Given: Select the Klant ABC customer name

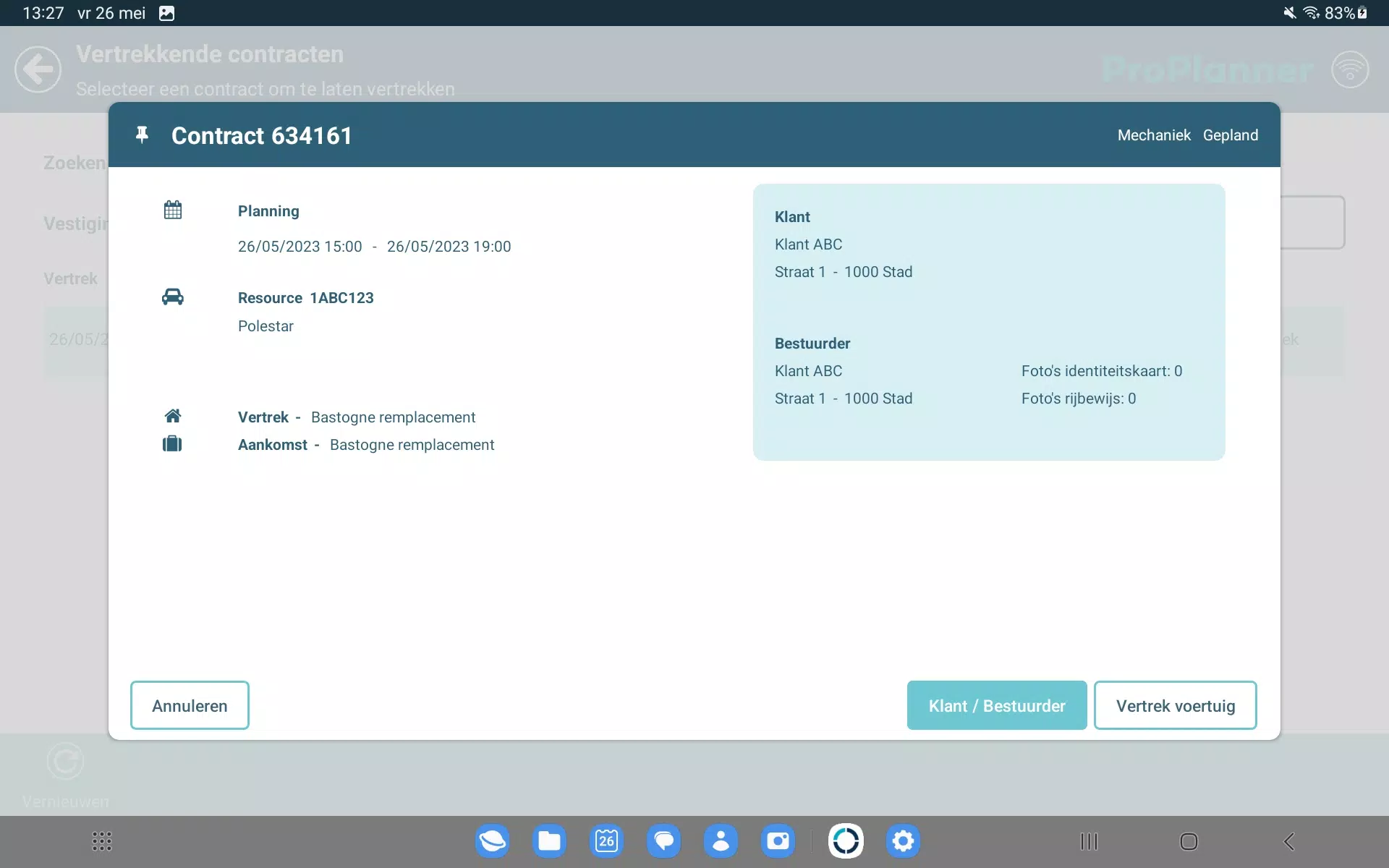Looking at the screenshot, I should [809, 244].
